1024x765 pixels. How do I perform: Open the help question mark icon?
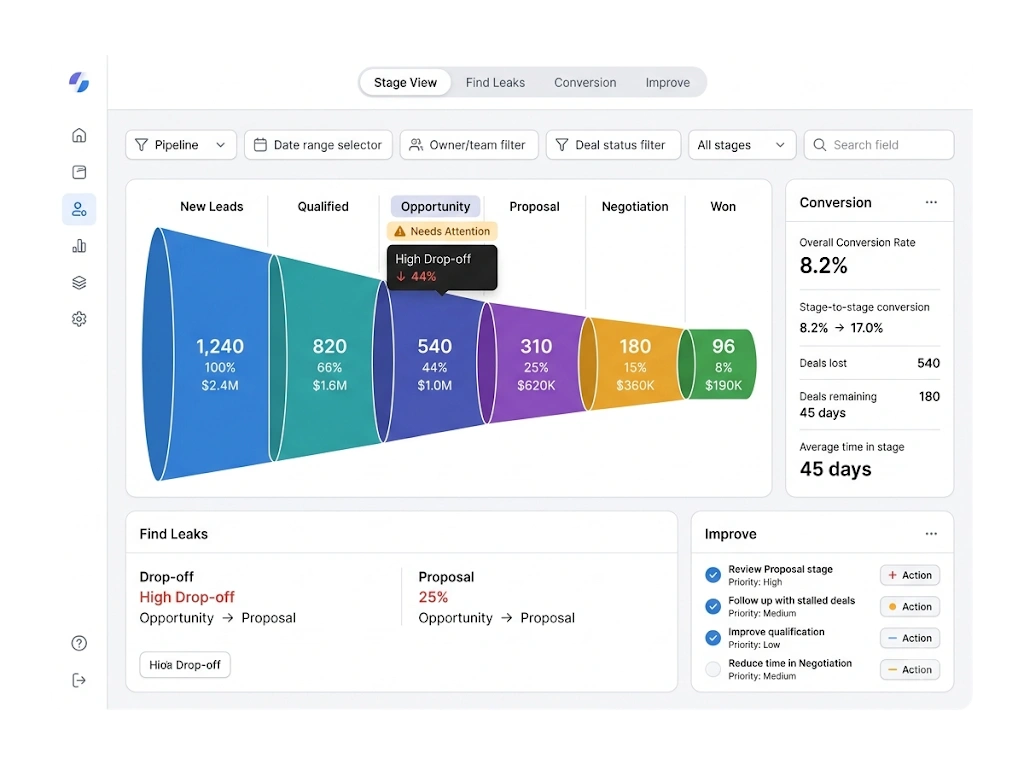[x=79, y=643]
